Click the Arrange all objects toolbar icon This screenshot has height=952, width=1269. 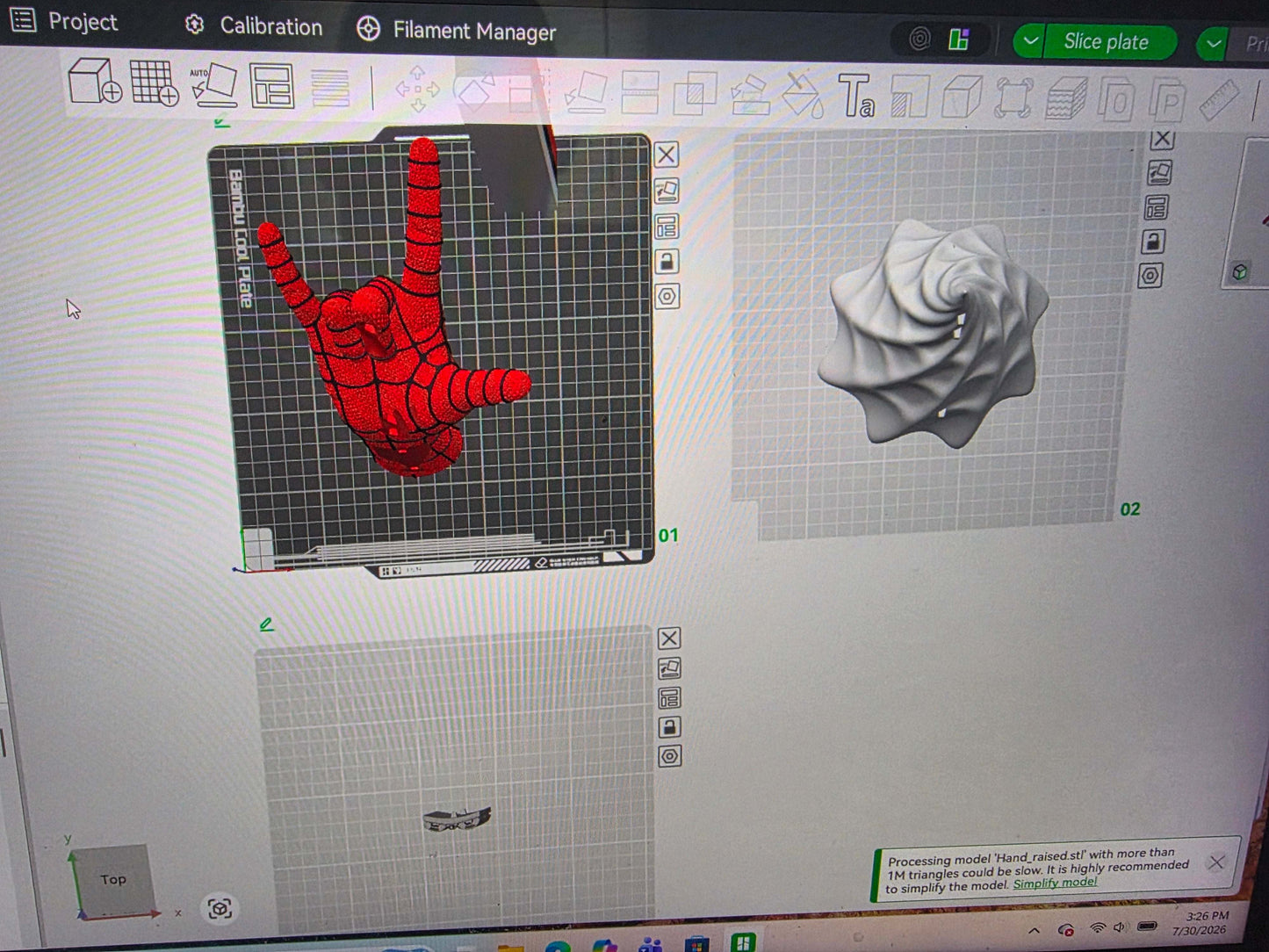pyautogui.click(x=272, y=86)
